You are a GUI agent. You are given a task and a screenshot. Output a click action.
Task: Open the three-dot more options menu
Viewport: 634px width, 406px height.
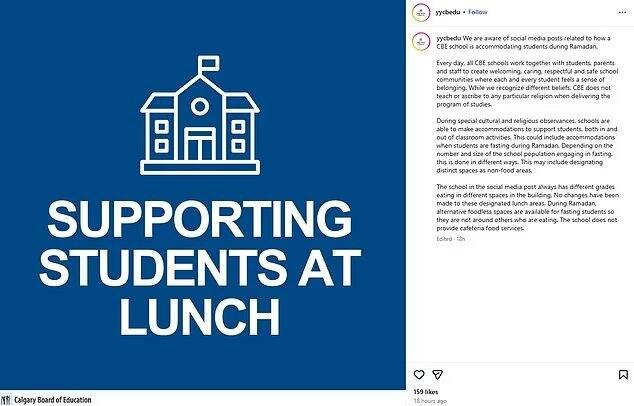622,13
